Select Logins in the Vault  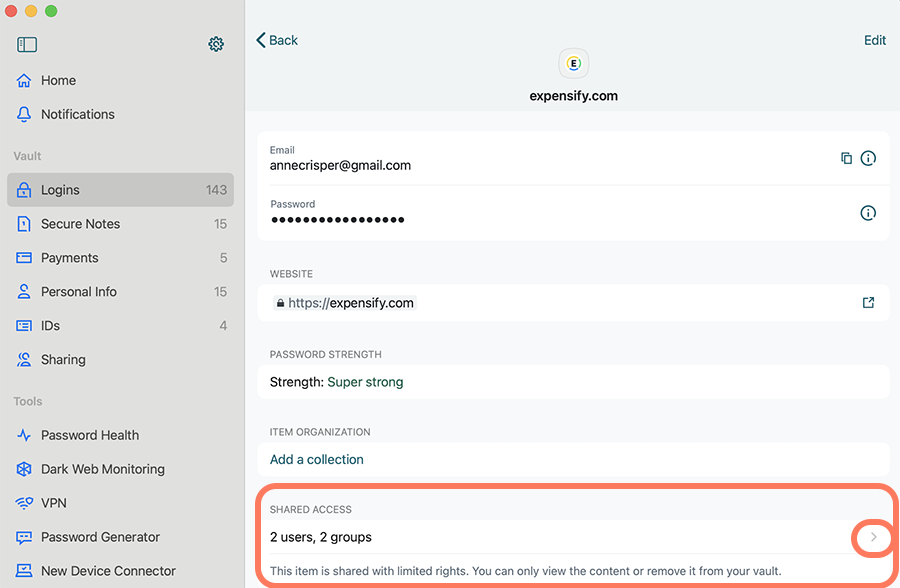(x=121, y=189)
